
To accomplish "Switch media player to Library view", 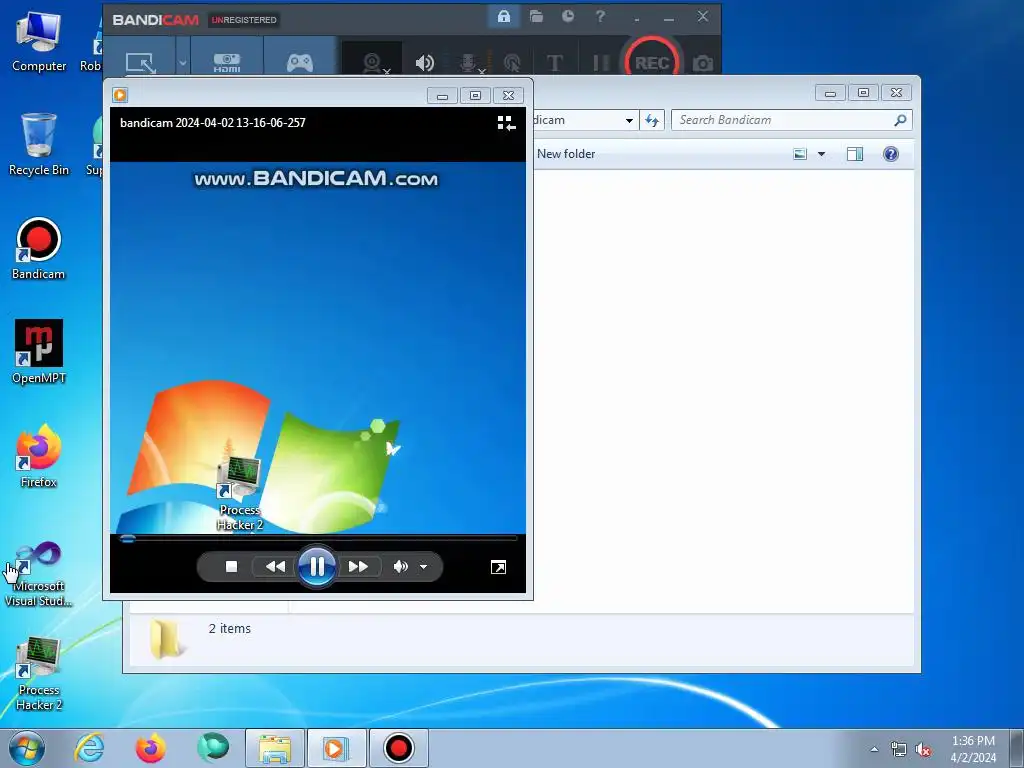I will click(x=506, y=123).
